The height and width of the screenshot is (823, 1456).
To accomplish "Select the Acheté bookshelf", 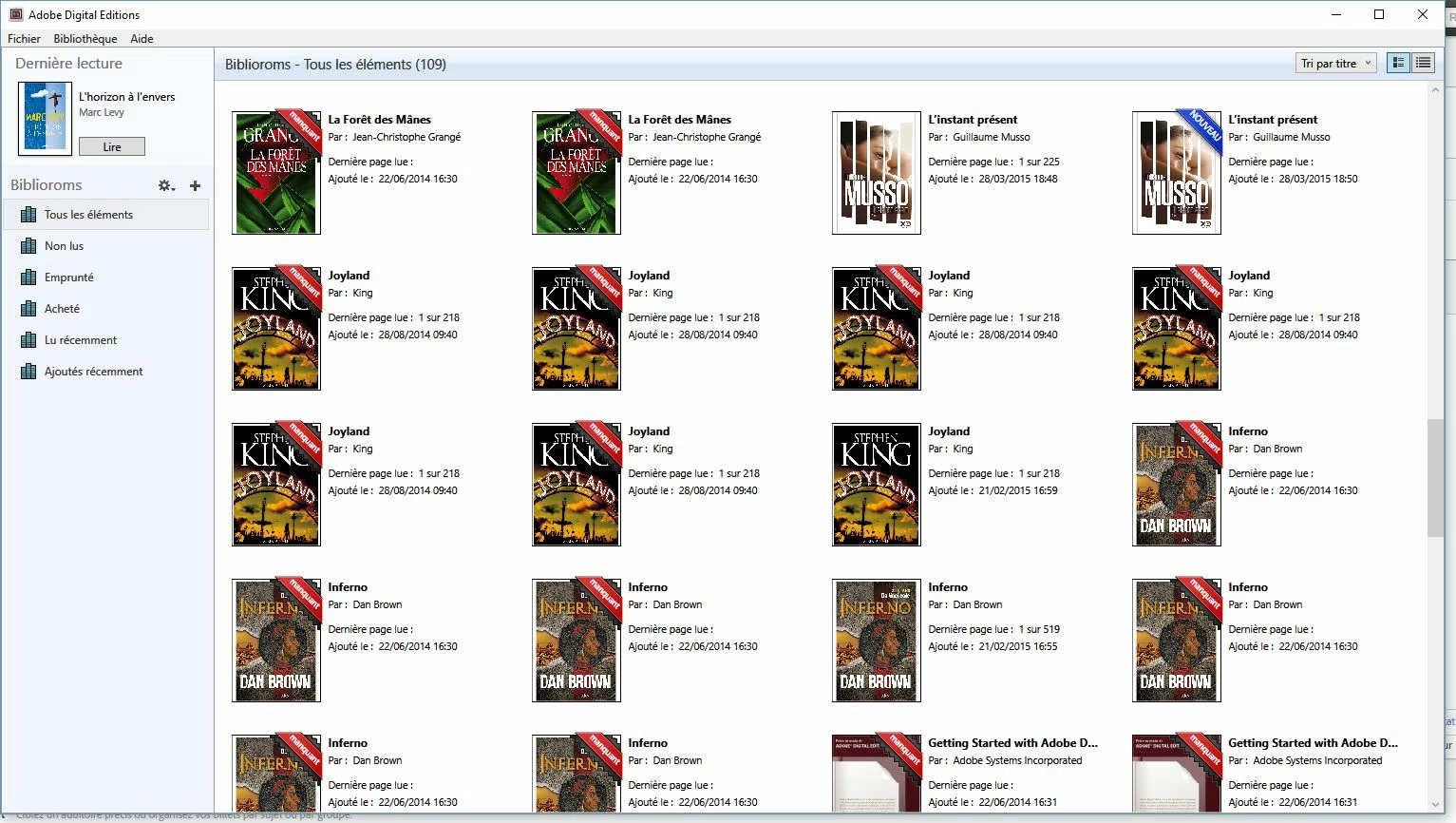I will (x=106, y=309).
